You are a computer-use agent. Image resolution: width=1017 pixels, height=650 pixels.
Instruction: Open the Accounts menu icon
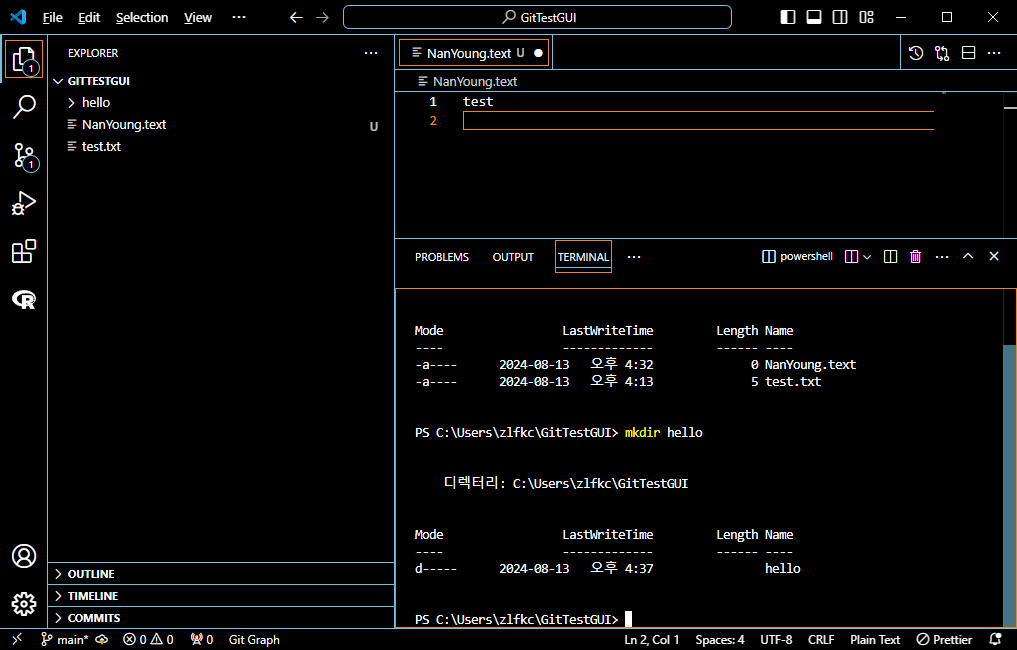point(24,556)
